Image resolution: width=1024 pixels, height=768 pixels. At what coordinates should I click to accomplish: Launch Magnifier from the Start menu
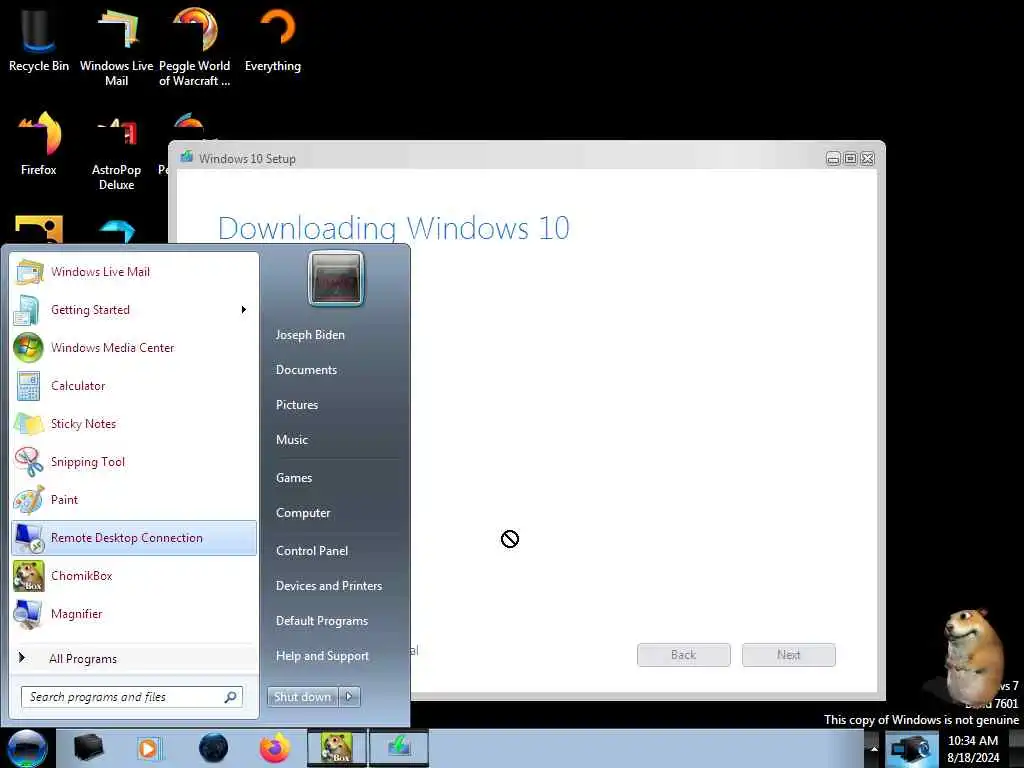[134, 613]
